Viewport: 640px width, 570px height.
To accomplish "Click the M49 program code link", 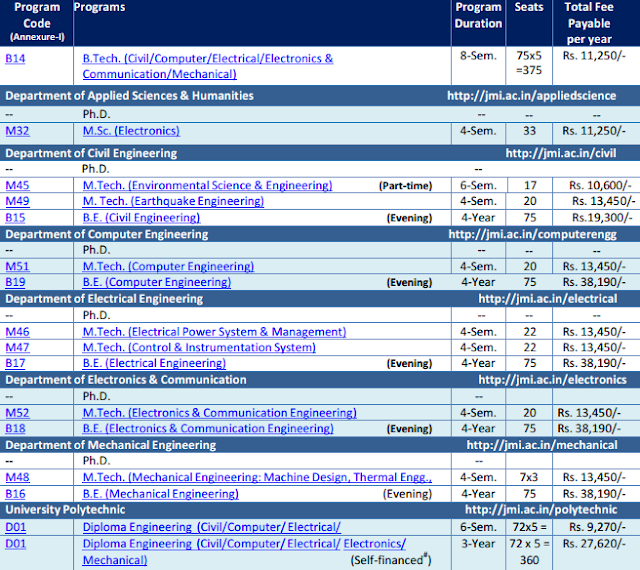I will [17, 201].
